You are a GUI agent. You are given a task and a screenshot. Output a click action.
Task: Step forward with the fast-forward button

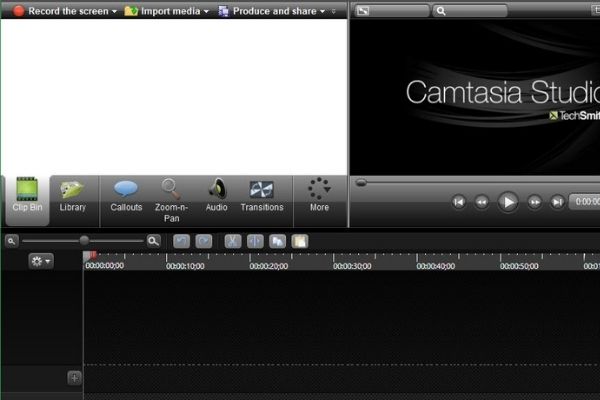click(x=535, y=202)
